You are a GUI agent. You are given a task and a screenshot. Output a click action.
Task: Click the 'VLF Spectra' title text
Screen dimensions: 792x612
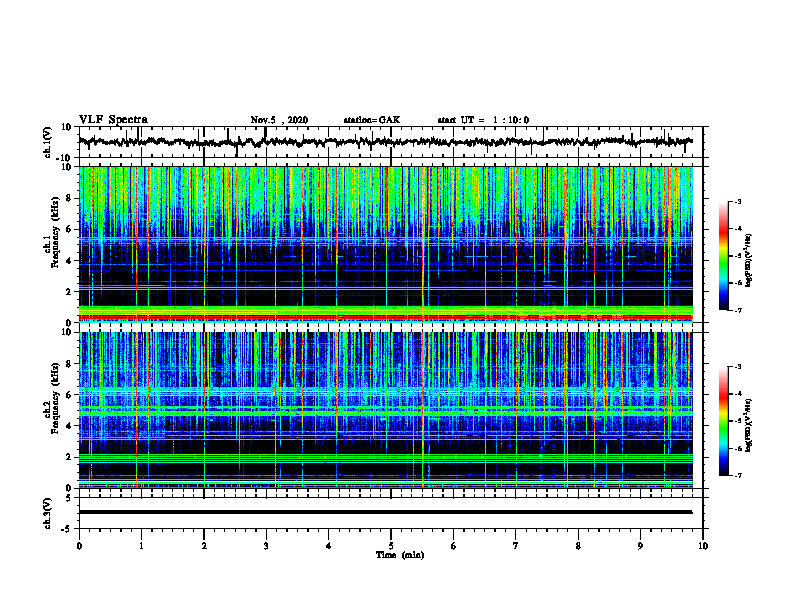coord(113,119)
